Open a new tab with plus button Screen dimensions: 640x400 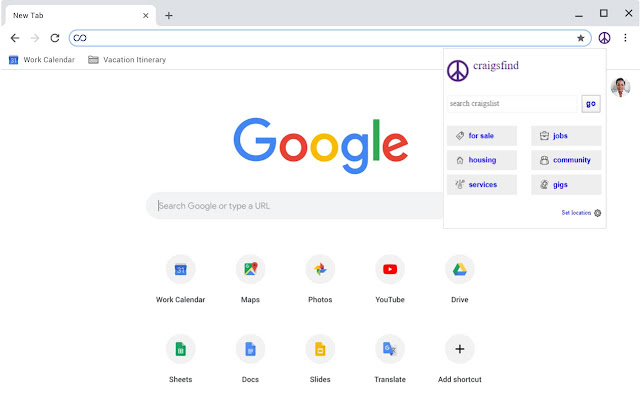tap(169, 16)
